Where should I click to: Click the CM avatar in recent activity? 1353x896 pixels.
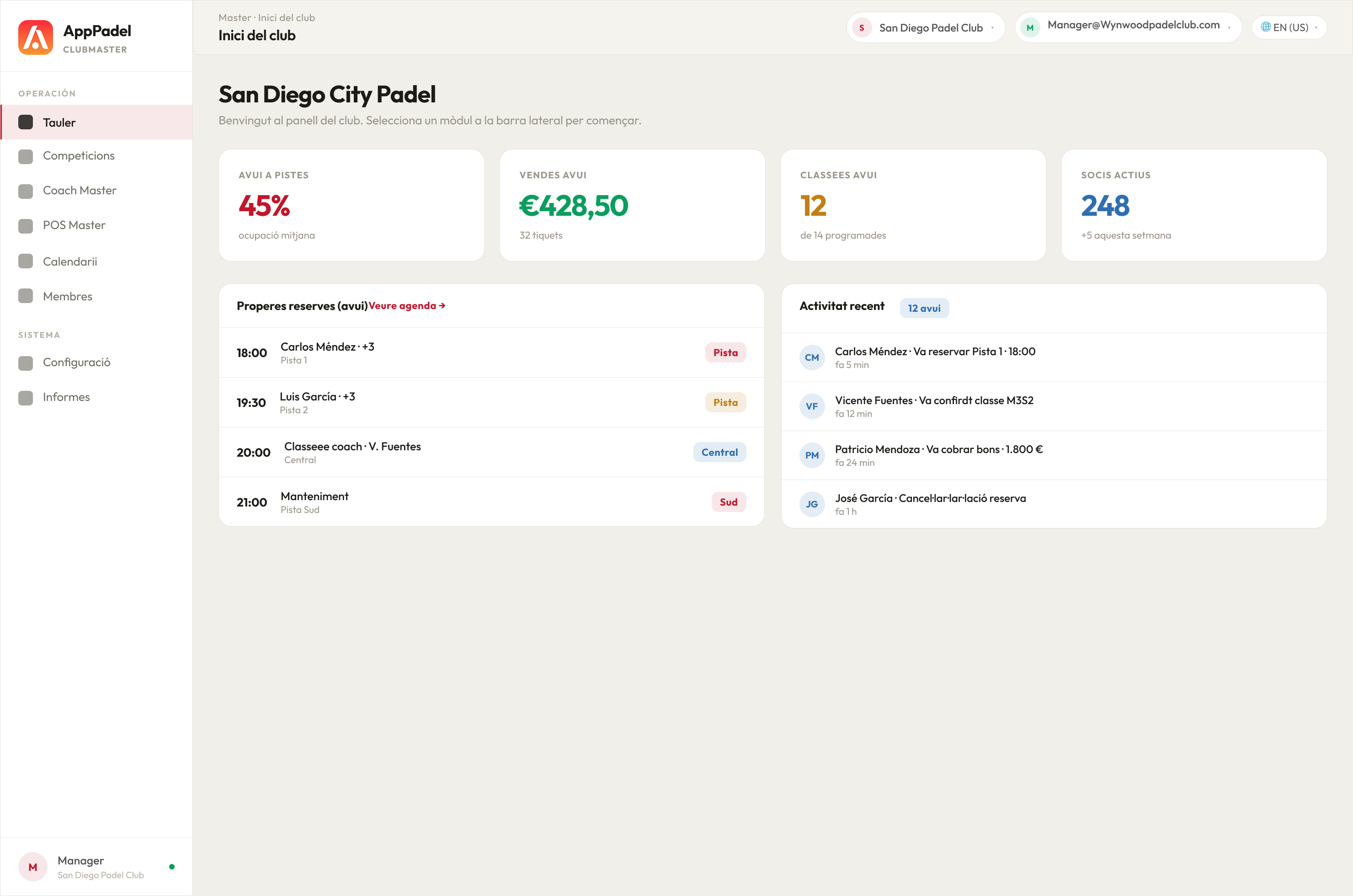pyautogui.click(x=811, y=357)
